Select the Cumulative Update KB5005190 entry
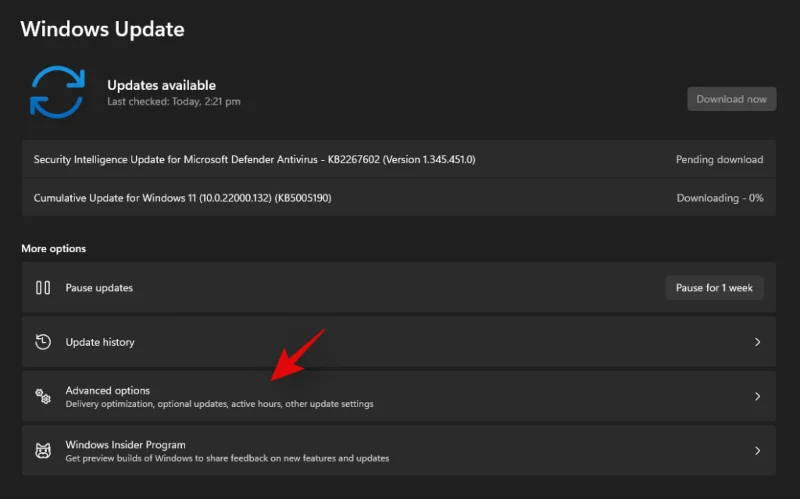 point(398,198)
